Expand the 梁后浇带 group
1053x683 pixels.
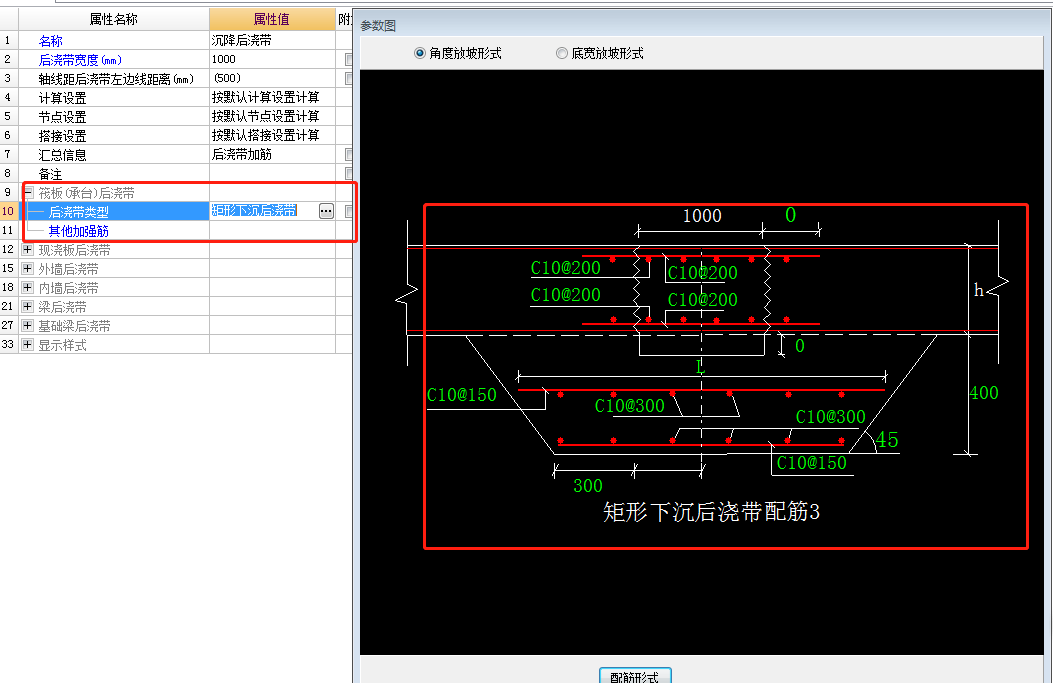click(x=28, y=307)
